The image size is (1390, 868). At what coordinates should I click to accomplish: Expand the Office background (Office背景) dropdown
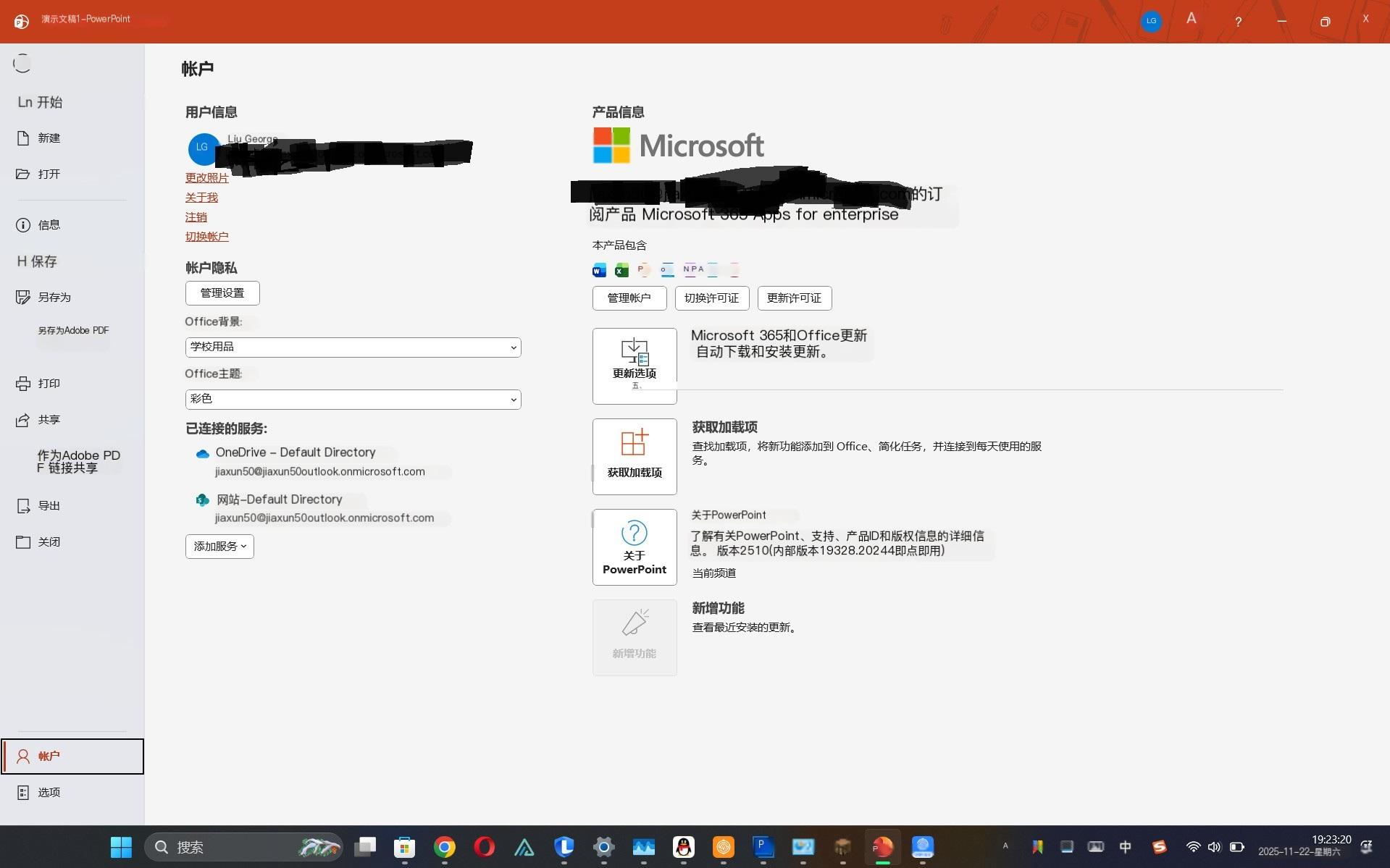point(353,347)
